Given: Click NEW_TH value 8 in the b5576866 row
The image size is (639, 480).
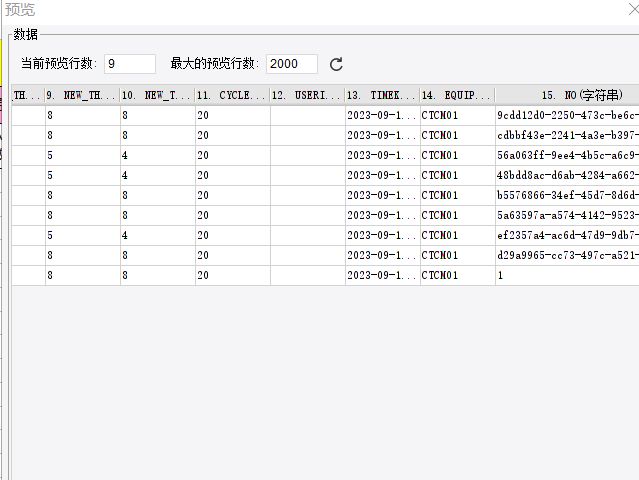Looking at the screenshot, I should pos(83,195).
